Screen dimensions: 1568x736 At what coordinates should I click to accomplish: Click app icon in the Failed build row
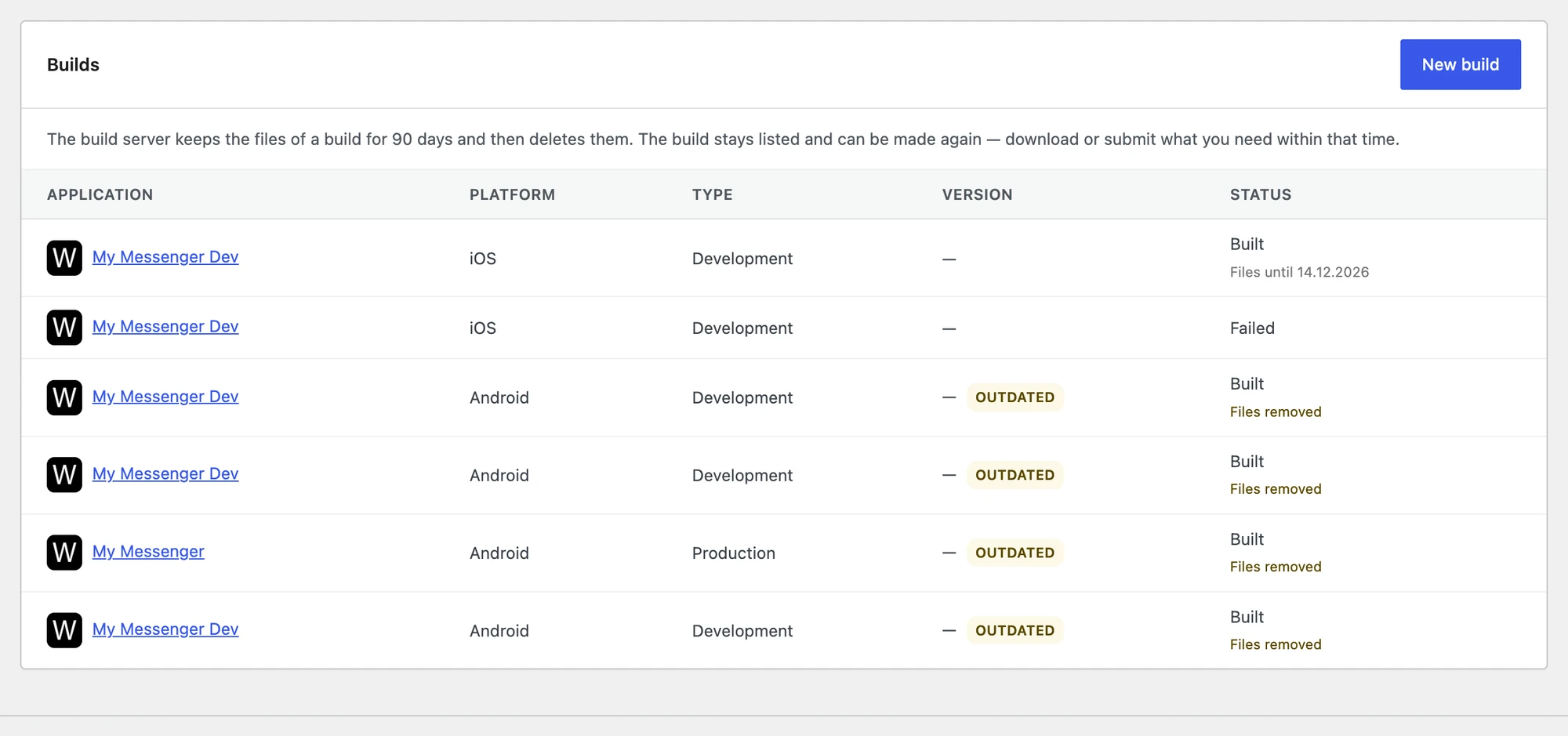pos(64,328)
